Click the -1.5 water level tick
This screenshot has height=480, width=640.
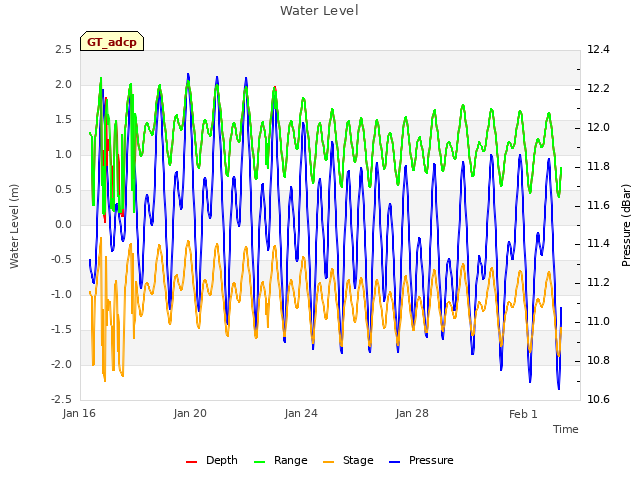pyautogui.click(x=61, y=329)
